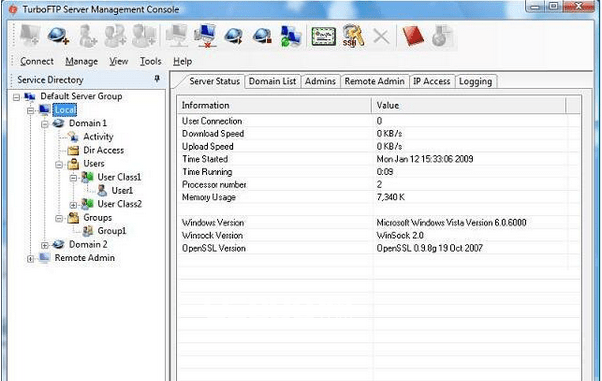Click the Information column header
This screenshot has height=381, width=602.
pos(275,105)
